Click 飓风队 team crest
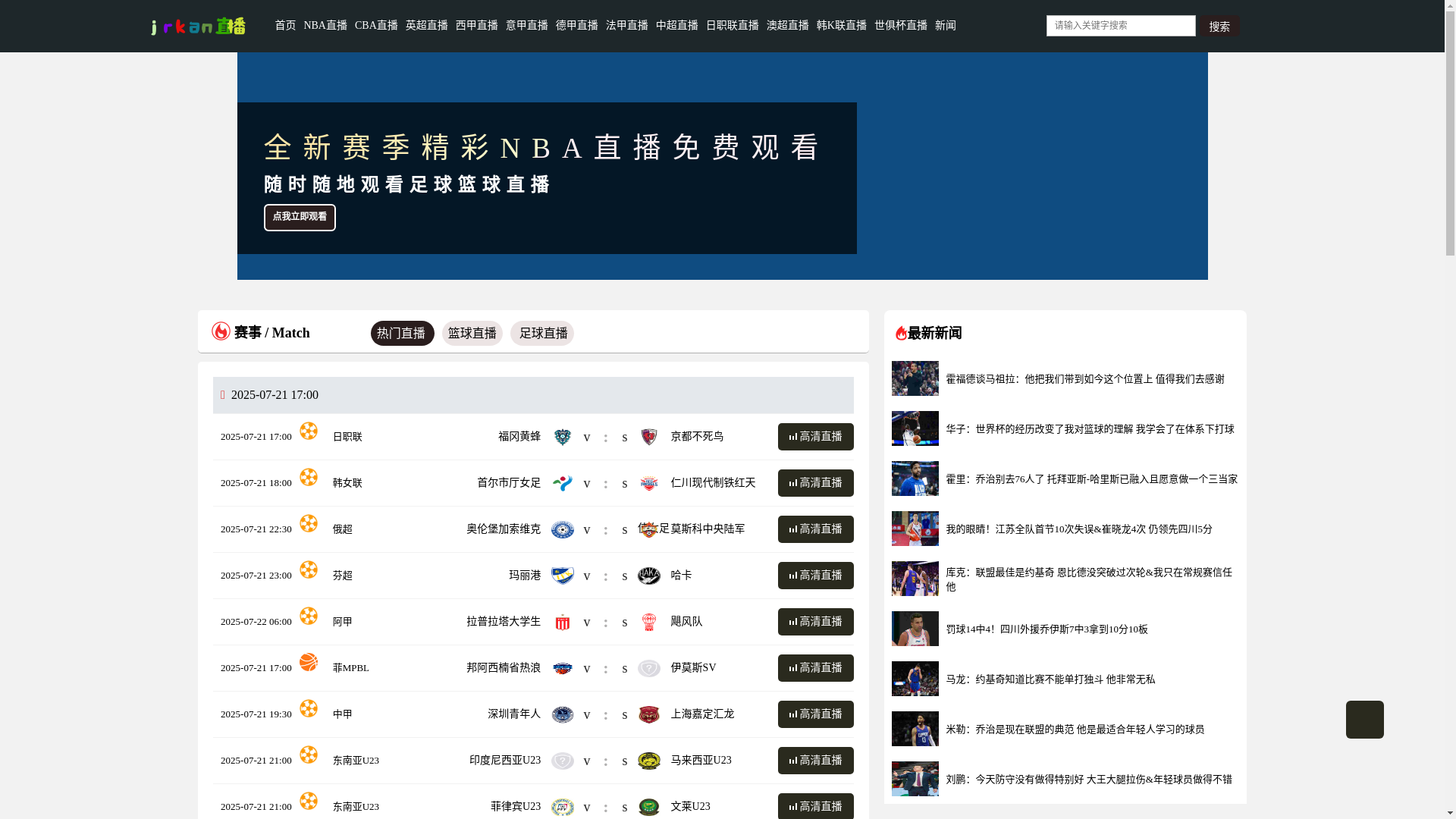 point(649,622)
